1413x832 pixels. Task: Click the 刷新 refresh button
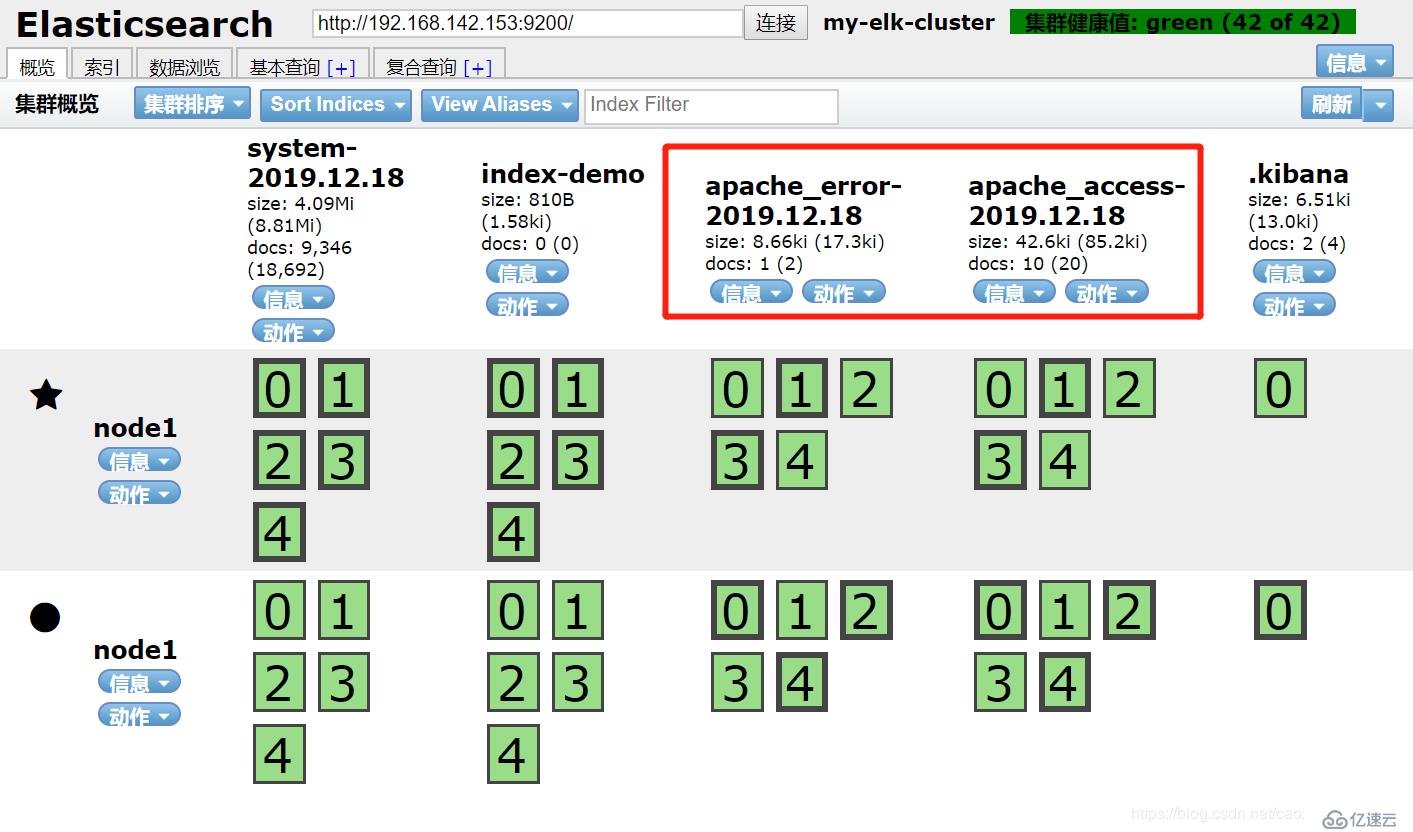pos(1331,104)
